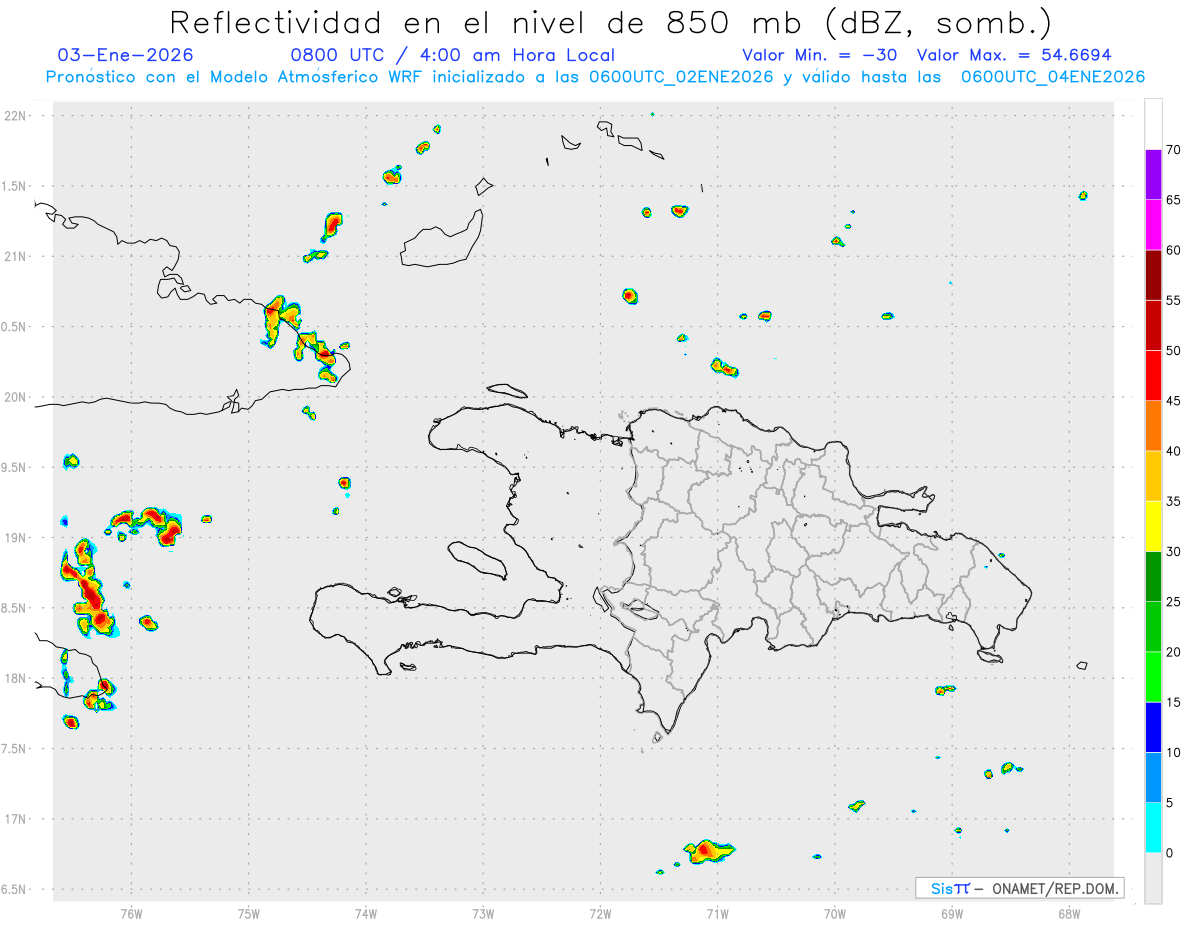Click the colorbar label '45'
This screenshot has height=927, width=1200.
pos(1173,401)
